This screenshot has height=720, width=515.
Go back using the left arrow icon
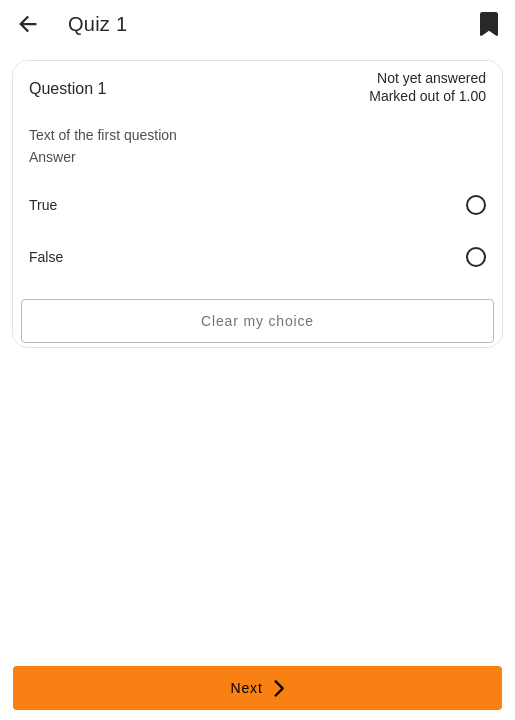click(x=28, y=24)
